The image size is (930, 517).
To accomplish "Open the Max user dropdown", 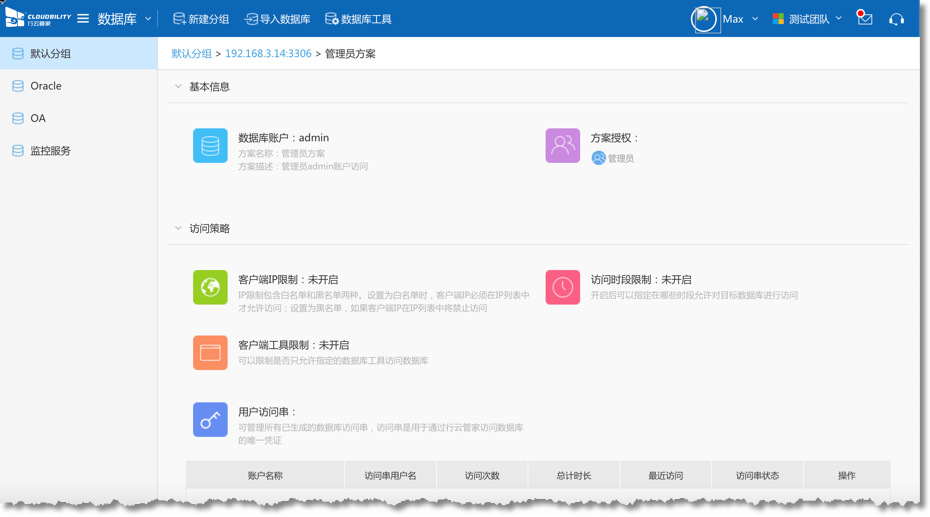I will coord(739,19).
